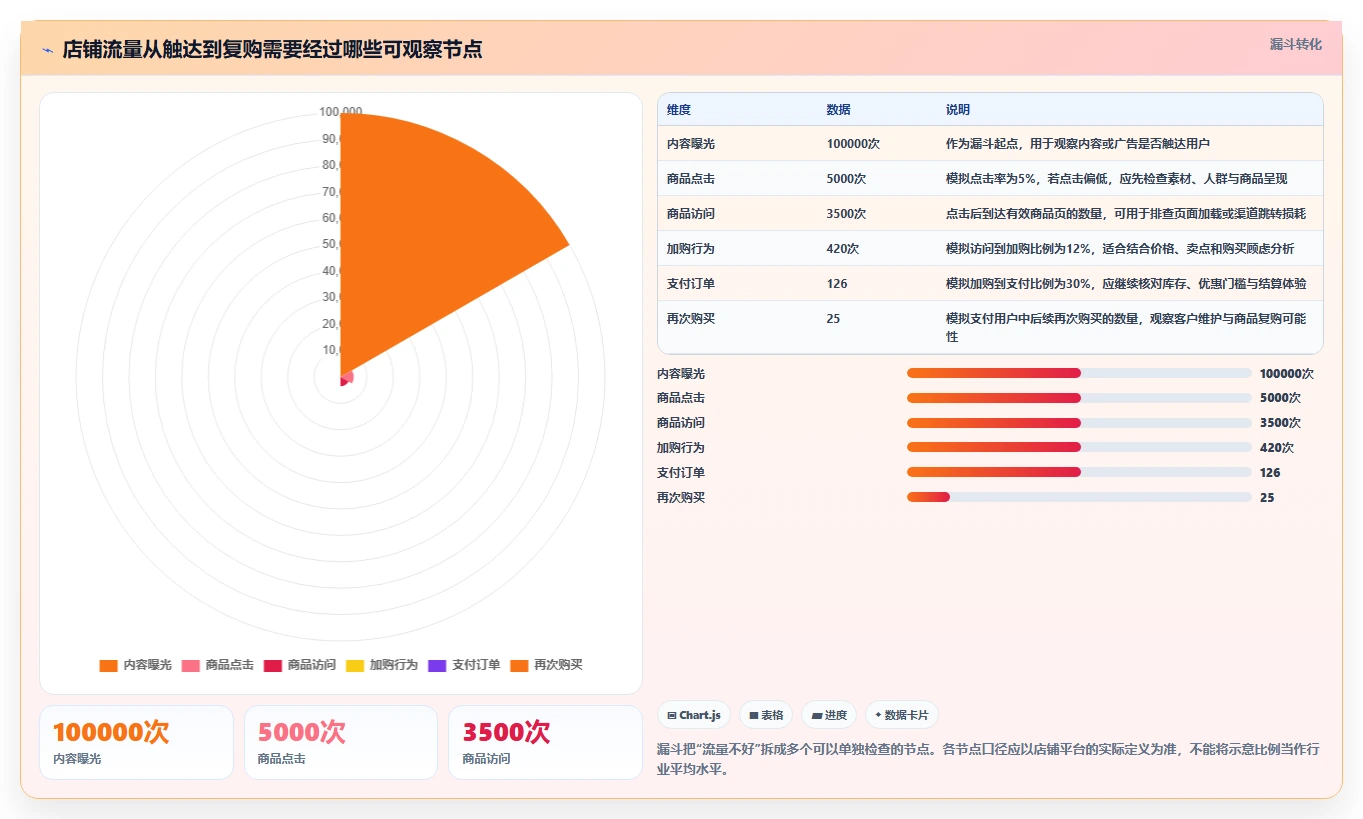Viewport: 1363px width, 819px height.
Task: Click the footnote paragraph starting 漏斗把
Action: (x=988, y=760)
